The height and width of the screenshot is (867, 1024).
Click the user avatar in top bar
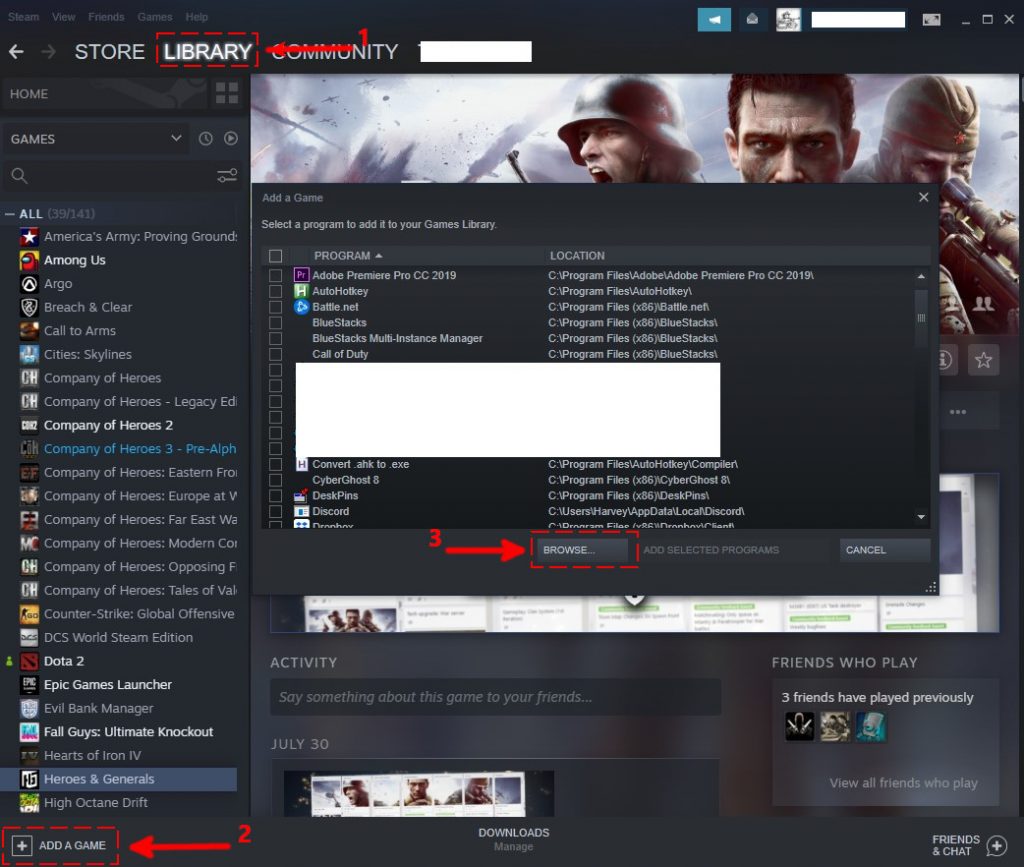click(x=788, y=20)
